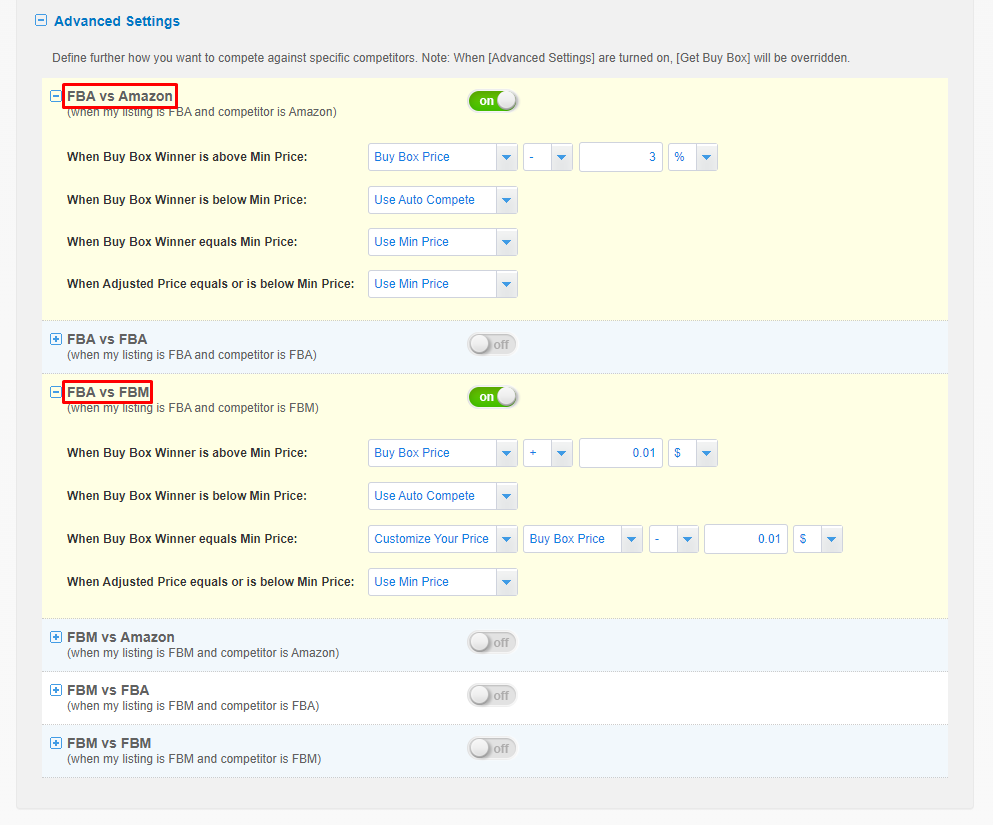Click the FBM vs FBA heading
The width and height of the screenshot is (993, 825).
tap(108, 690)
